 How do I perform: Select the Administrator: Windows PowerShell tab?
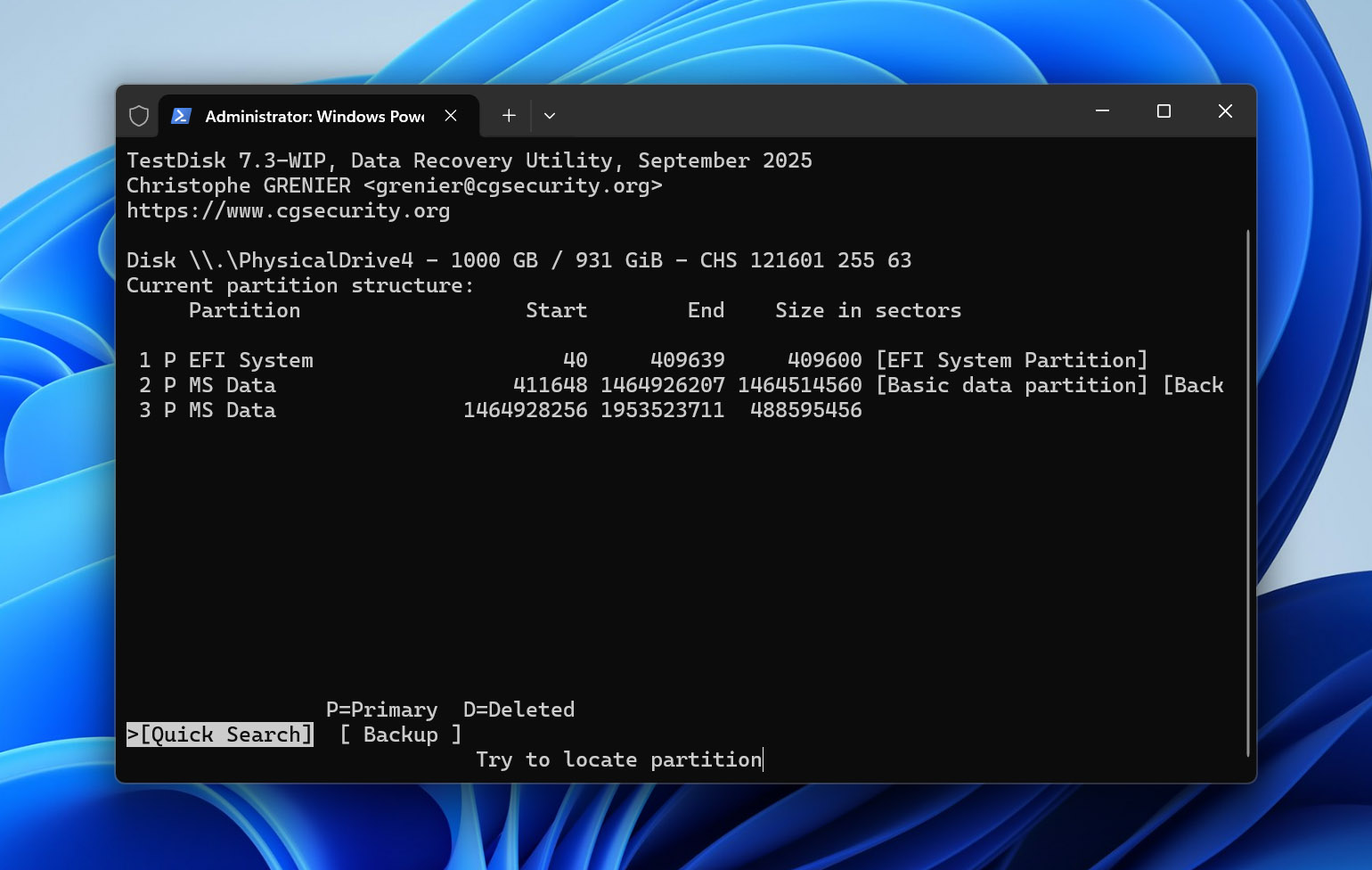tap(319, 116)
